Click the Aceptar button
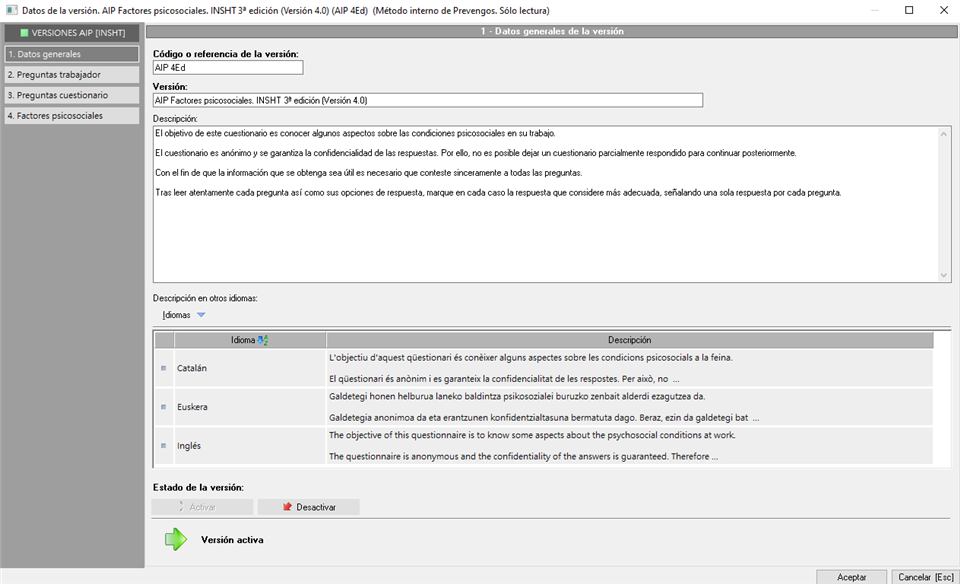The image size is (960, 584). click(851, 577)
